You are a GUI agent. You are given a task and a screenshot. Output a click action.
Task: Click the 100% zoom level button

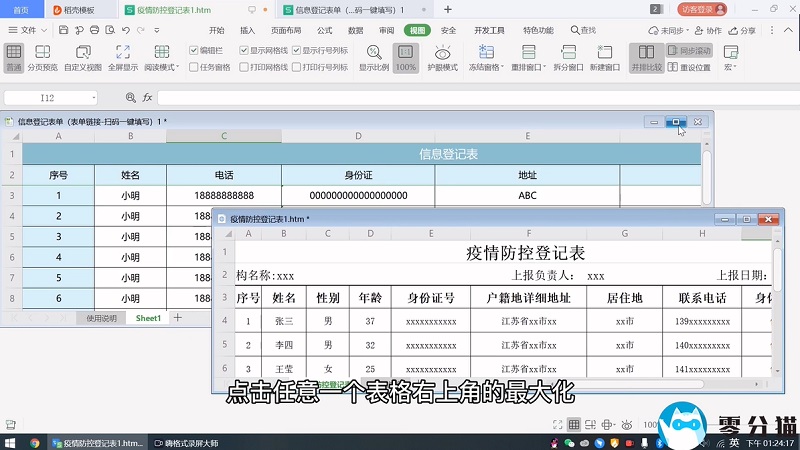click(x=405, y=57)
